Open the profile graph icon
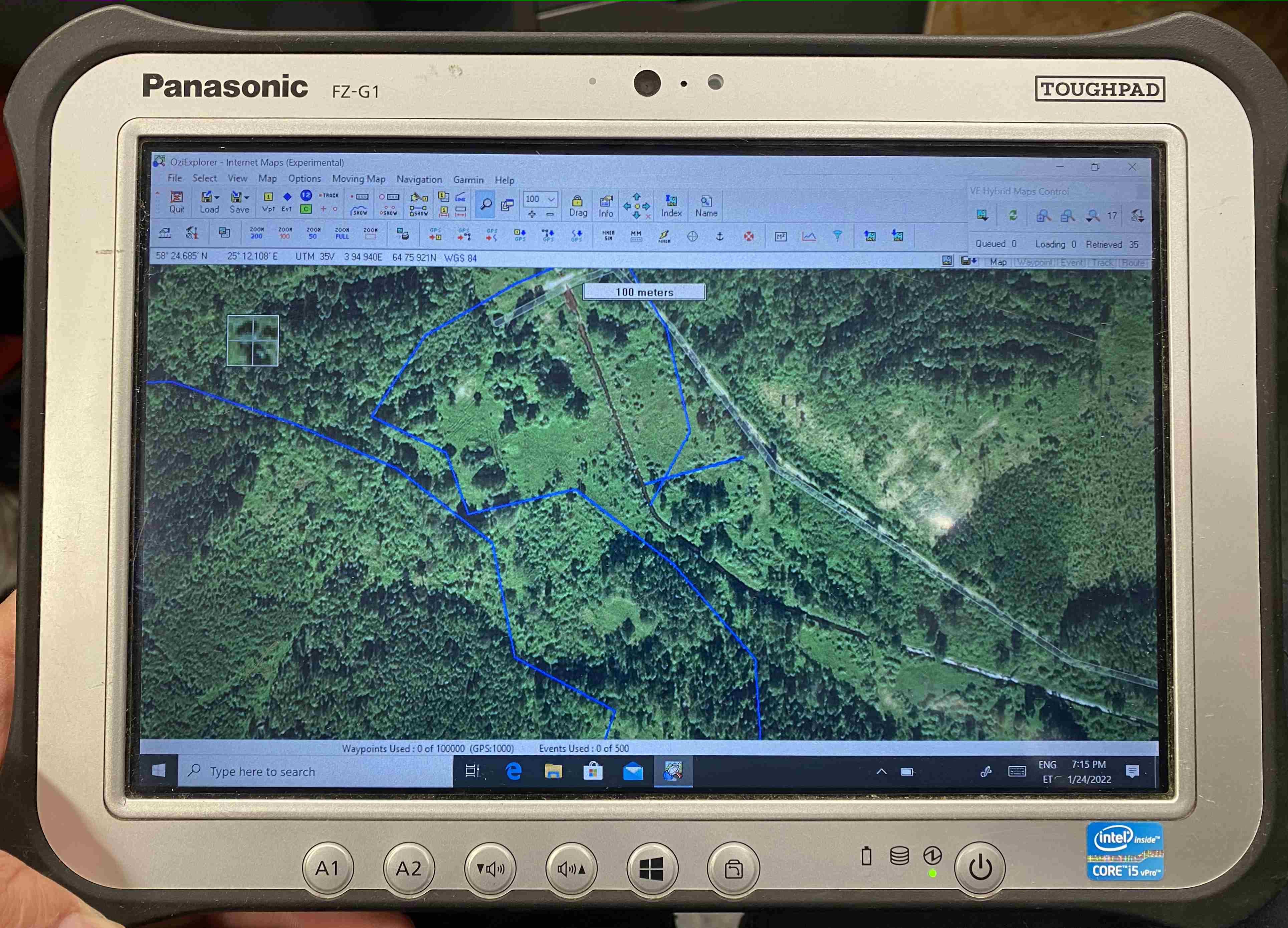The width and height of the screenshot is (1288, 928). pyautogui.click(x=809, y=236)
